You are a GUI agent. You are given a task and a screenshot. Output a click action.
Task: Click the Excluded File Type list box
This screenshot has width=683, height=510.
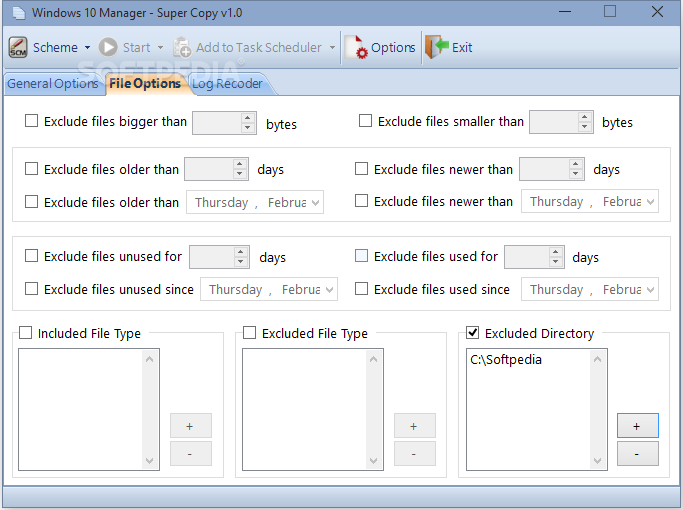point(313,409)
